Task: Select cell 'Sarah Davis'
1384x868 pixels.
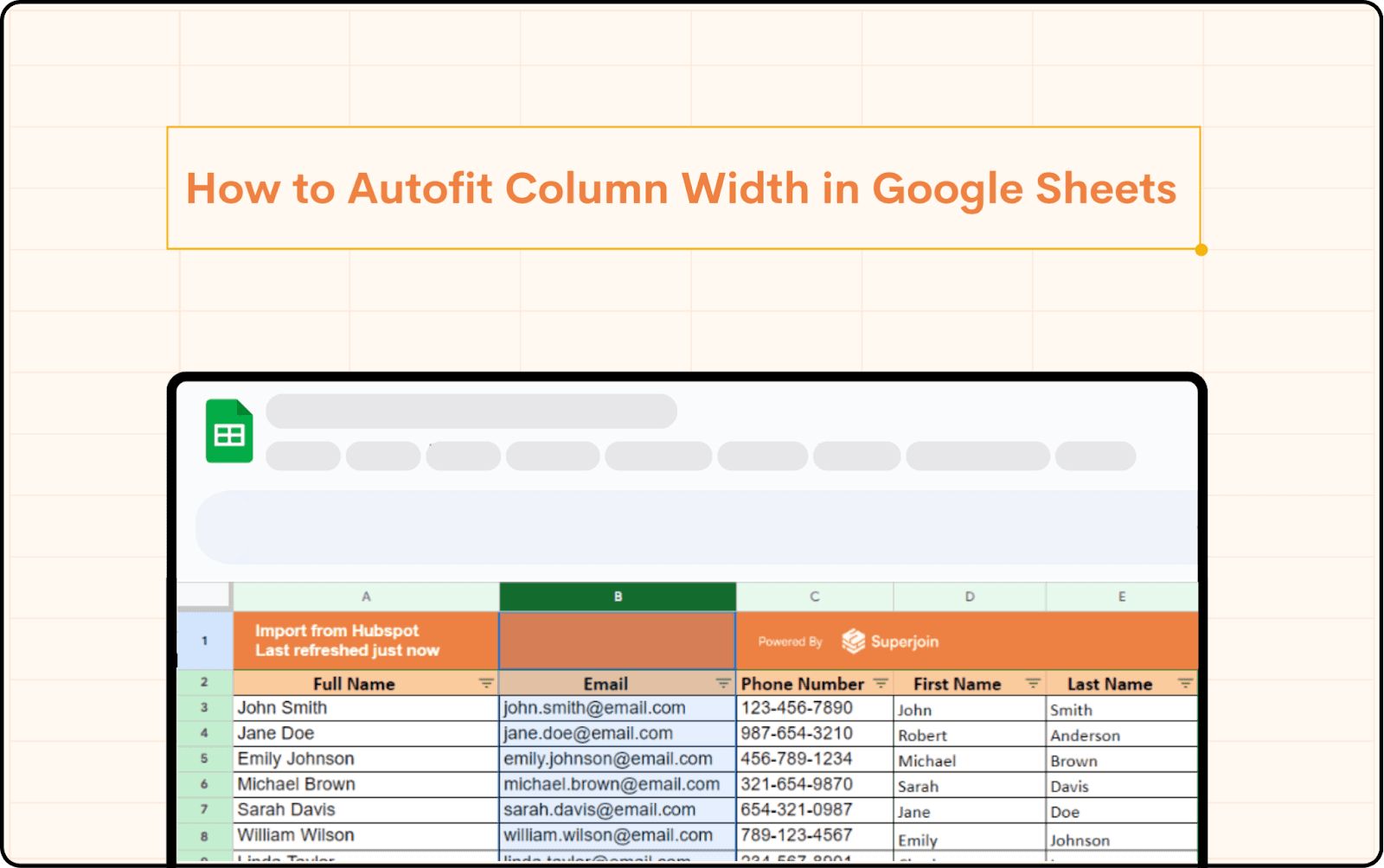Action: 366,810
